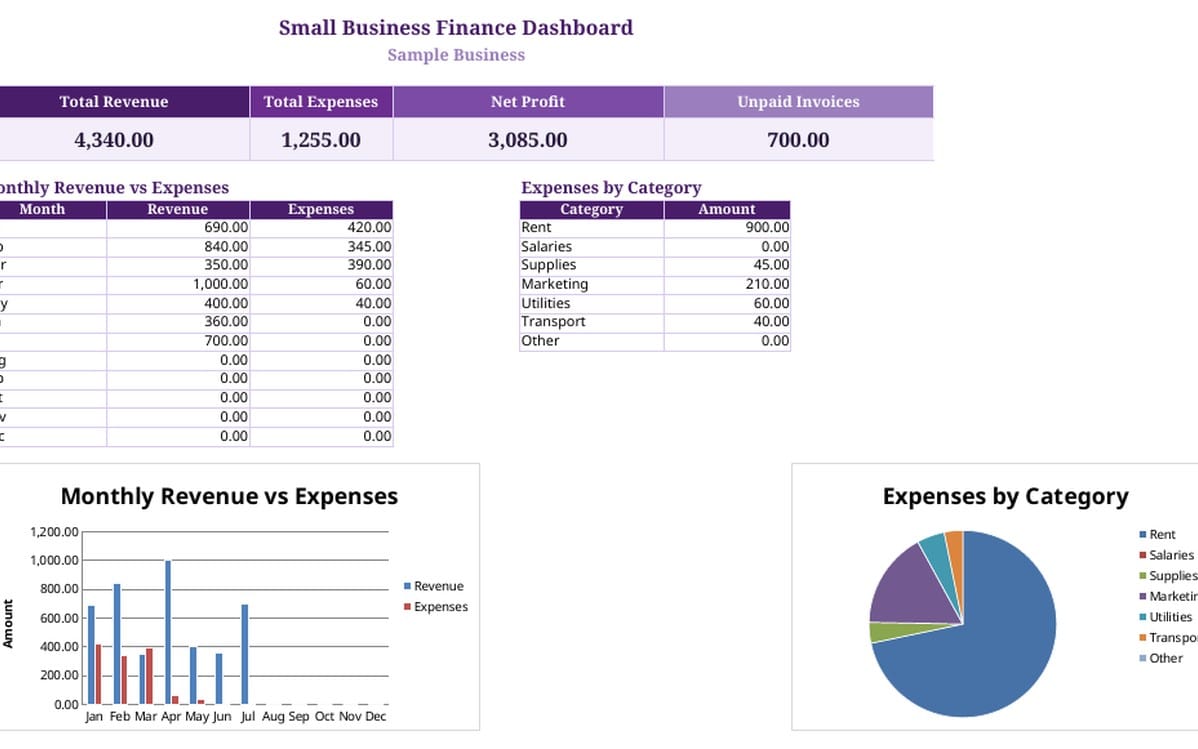Click the Transport row in category table
1198x749 pixels.
pyautogui.click(x=655, y=322)
